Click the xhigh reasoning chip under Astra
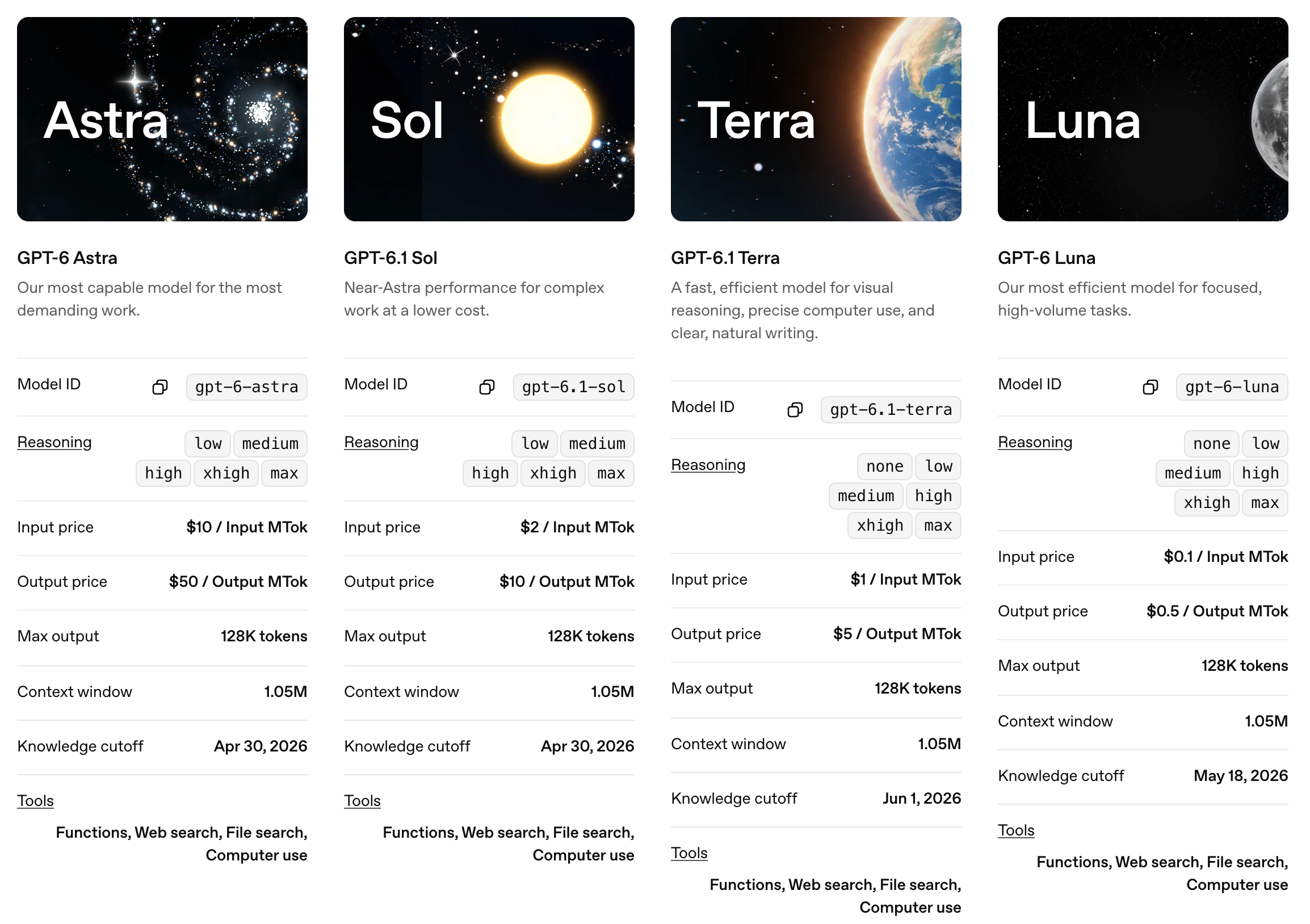Viewport: 1310px width, 924px height. [226, 473]
